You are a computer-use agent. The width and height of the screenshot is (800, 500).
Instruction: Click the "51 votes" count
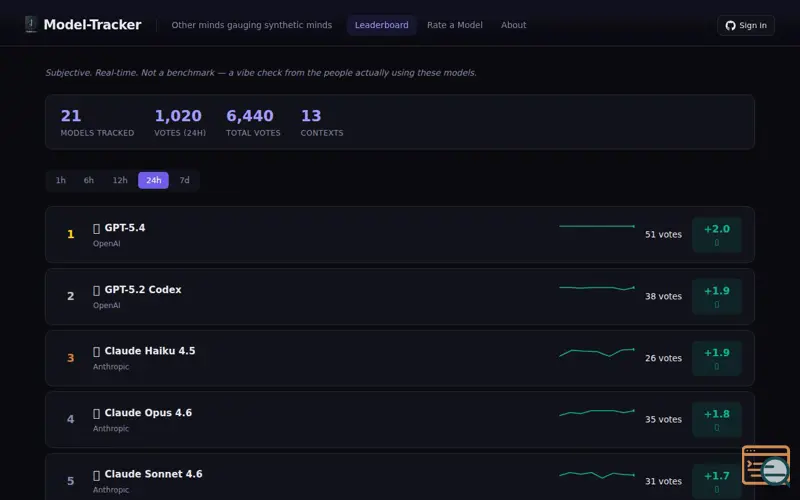663,235
